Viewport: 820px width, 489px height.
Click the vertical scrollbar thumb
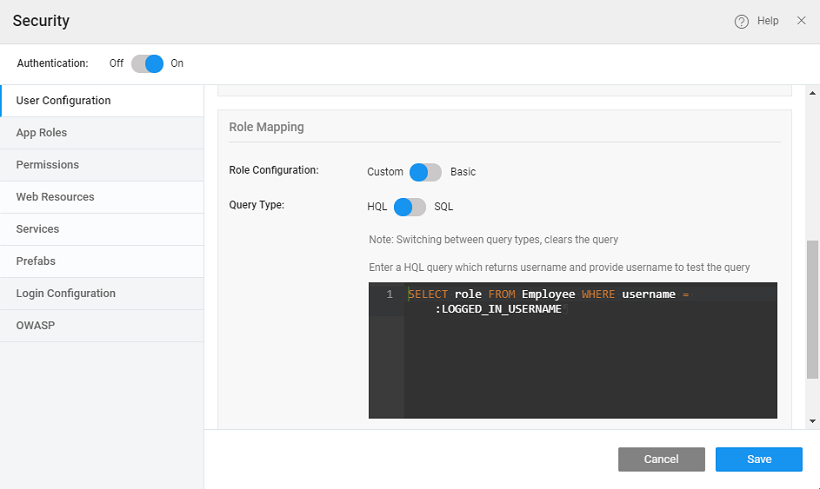(x=812, y=310)
